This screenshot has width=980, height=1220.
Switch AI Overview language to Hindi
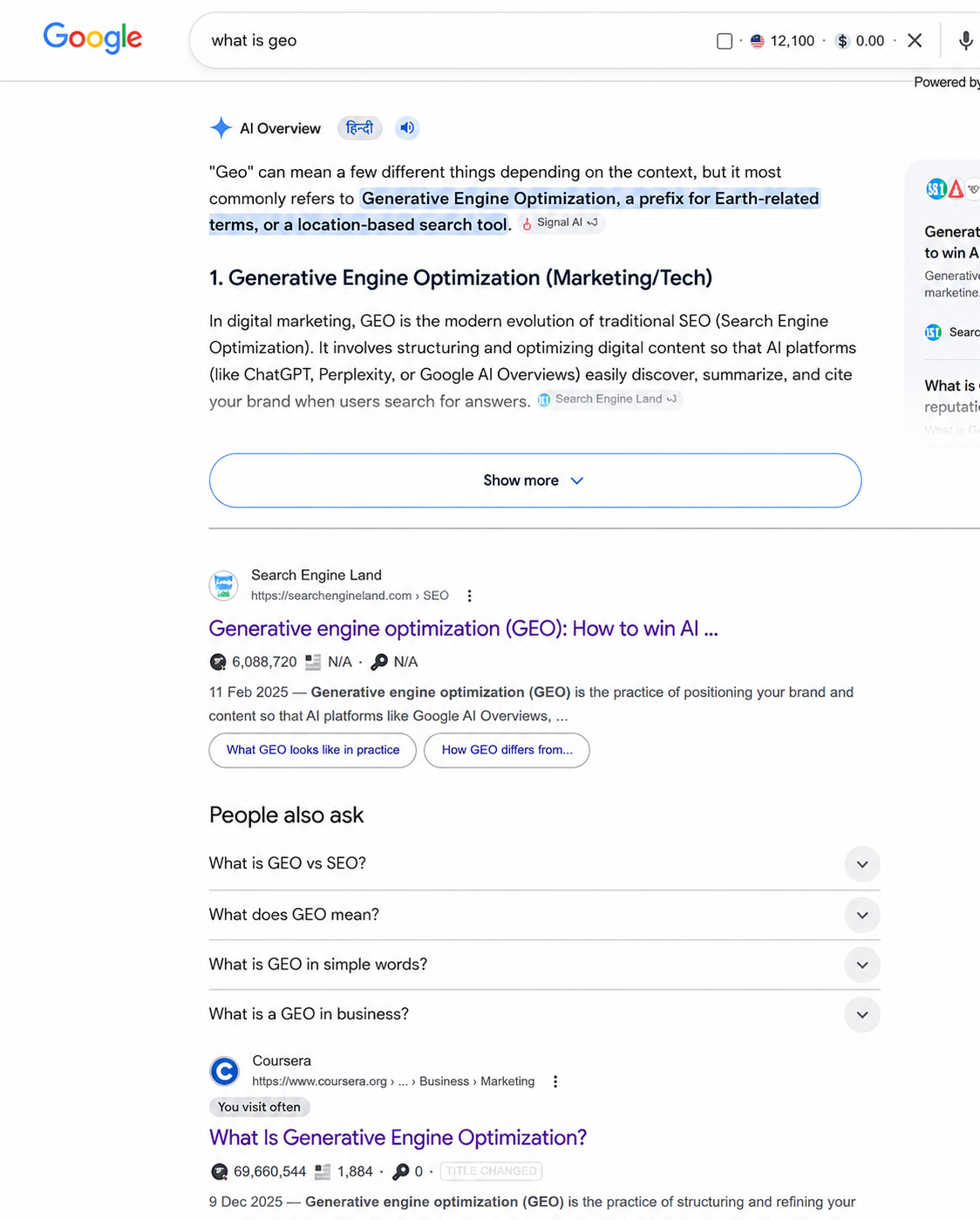[359, 128]
